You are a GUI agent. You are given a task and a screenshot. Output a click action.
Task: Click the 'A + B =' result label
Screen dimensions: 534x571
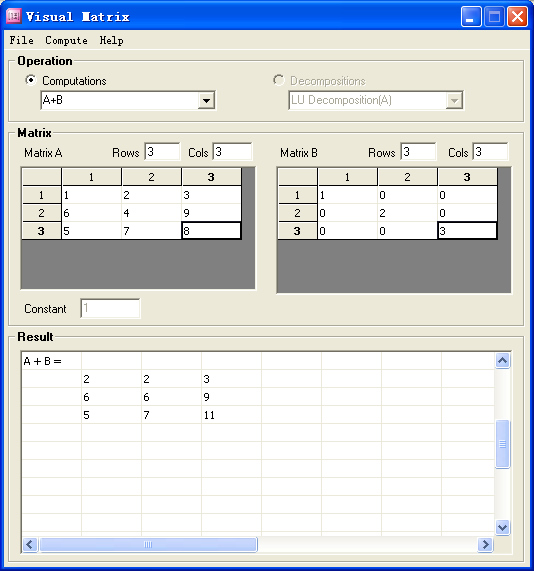(43, 361)
